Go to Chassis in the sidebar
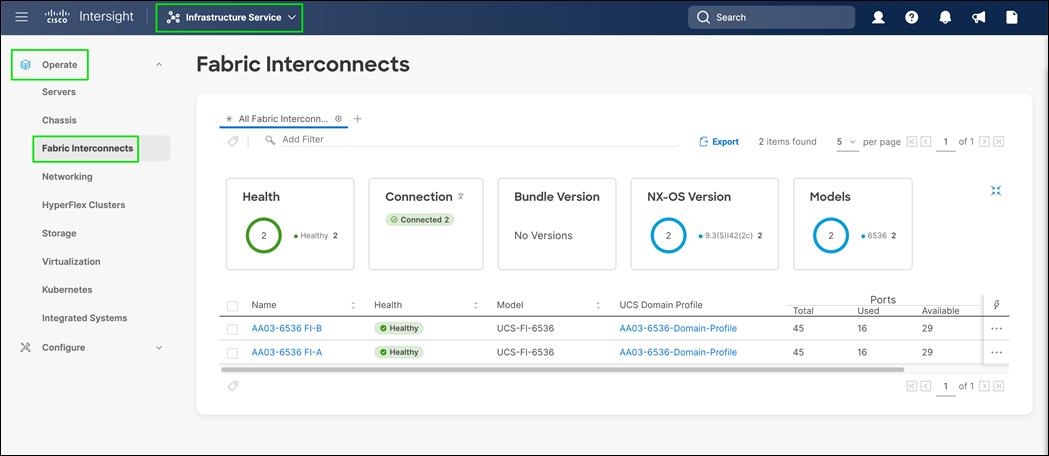1049x456 pixels. (x=59, y=120)
